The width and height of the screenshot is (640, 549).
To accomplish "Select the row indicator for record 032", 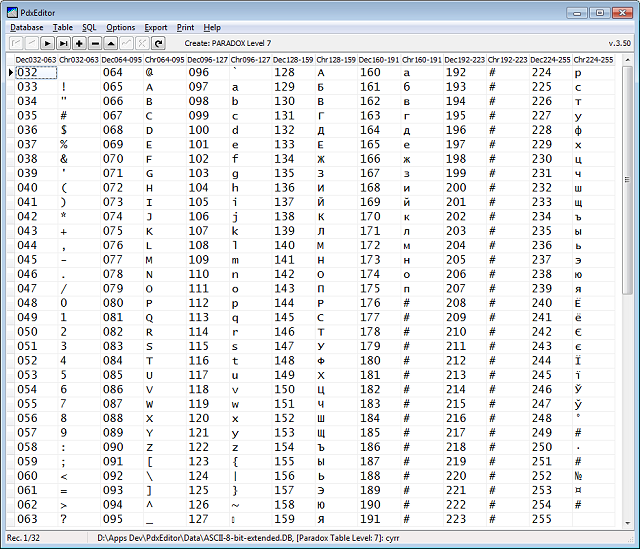I will tap(11, 73).
